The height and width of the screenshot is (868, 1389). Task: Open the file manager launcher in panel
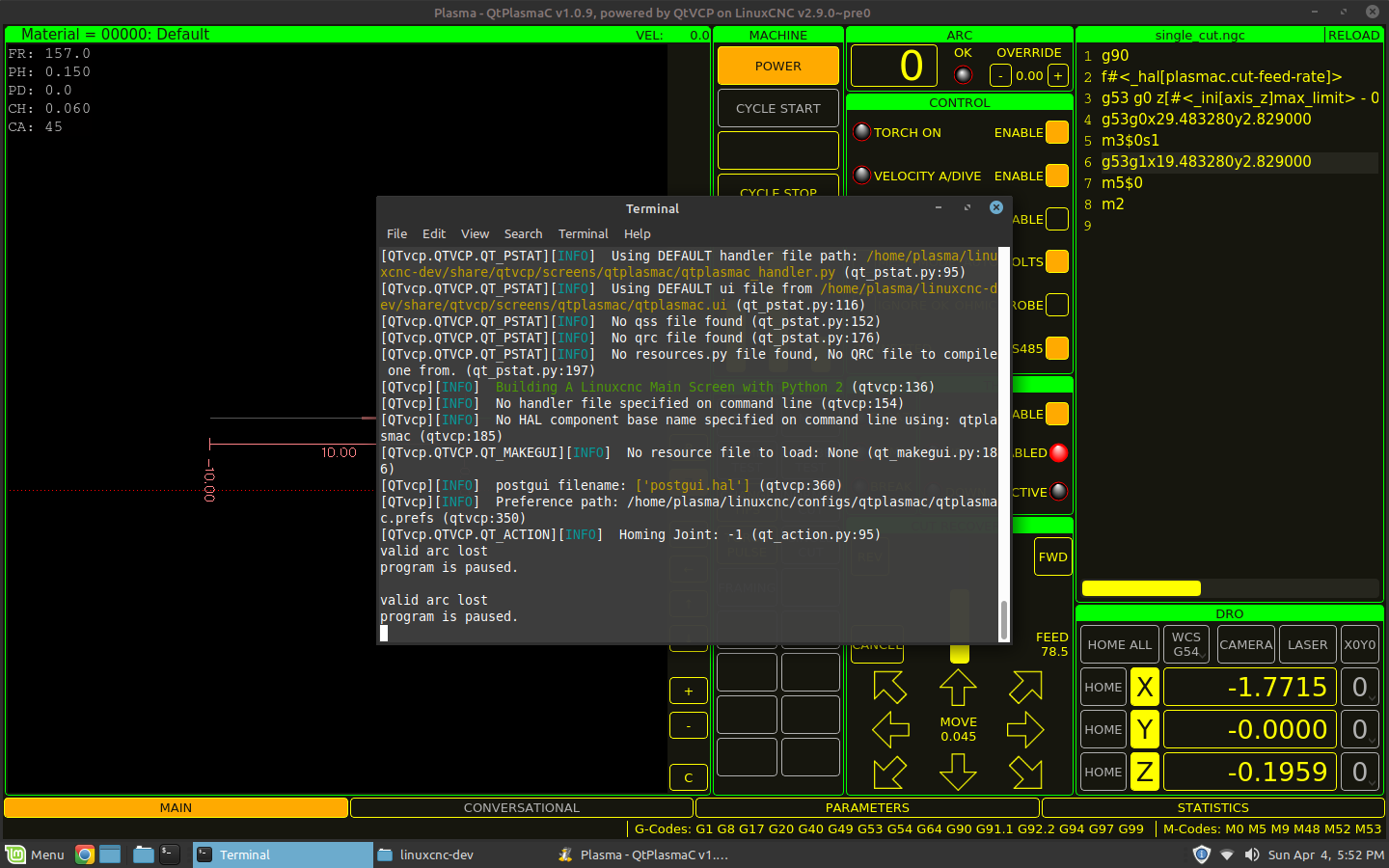tap(144, 854)
